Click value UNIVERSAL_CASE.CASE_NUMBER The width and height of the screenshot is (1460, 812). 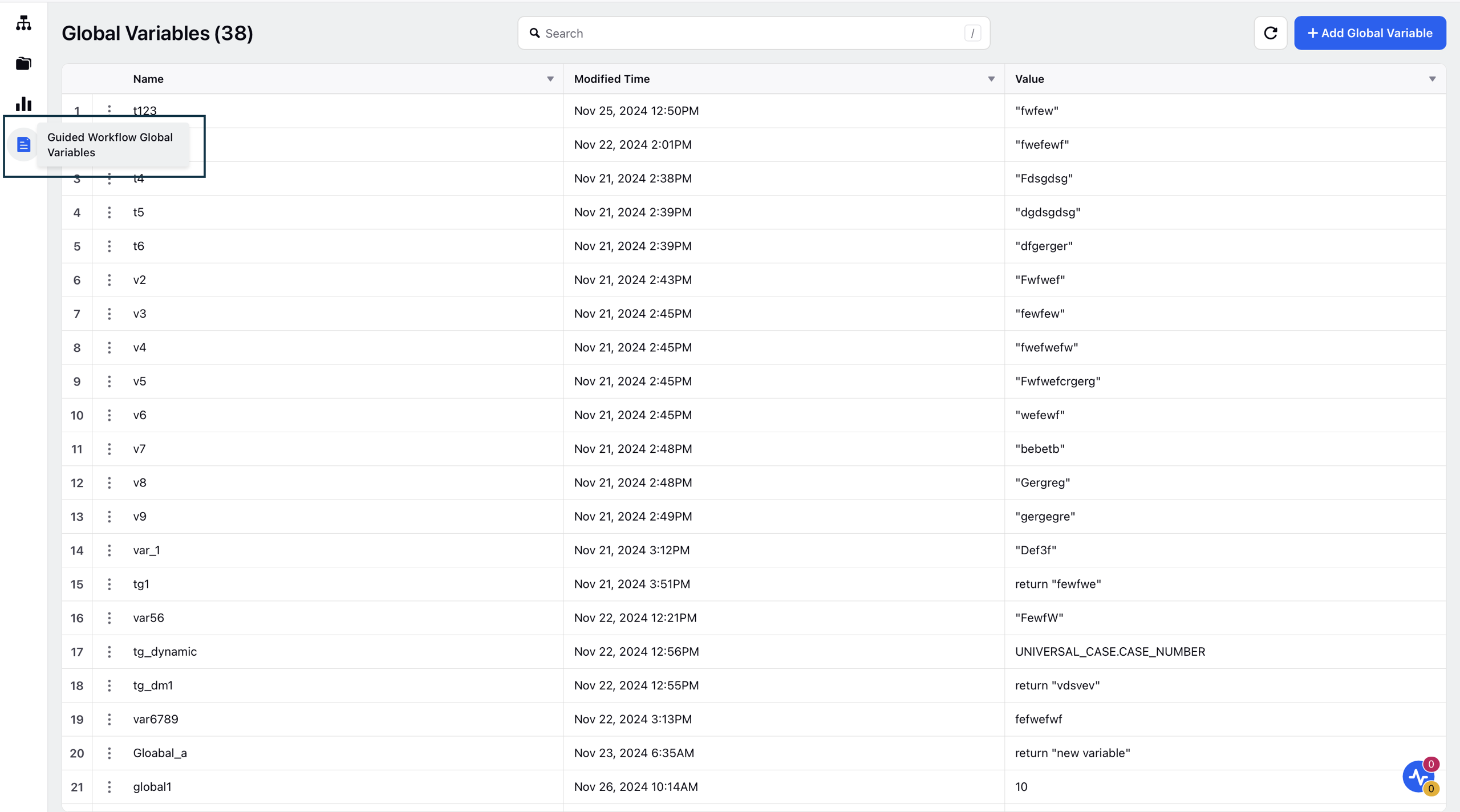[x=1110, y=652]
